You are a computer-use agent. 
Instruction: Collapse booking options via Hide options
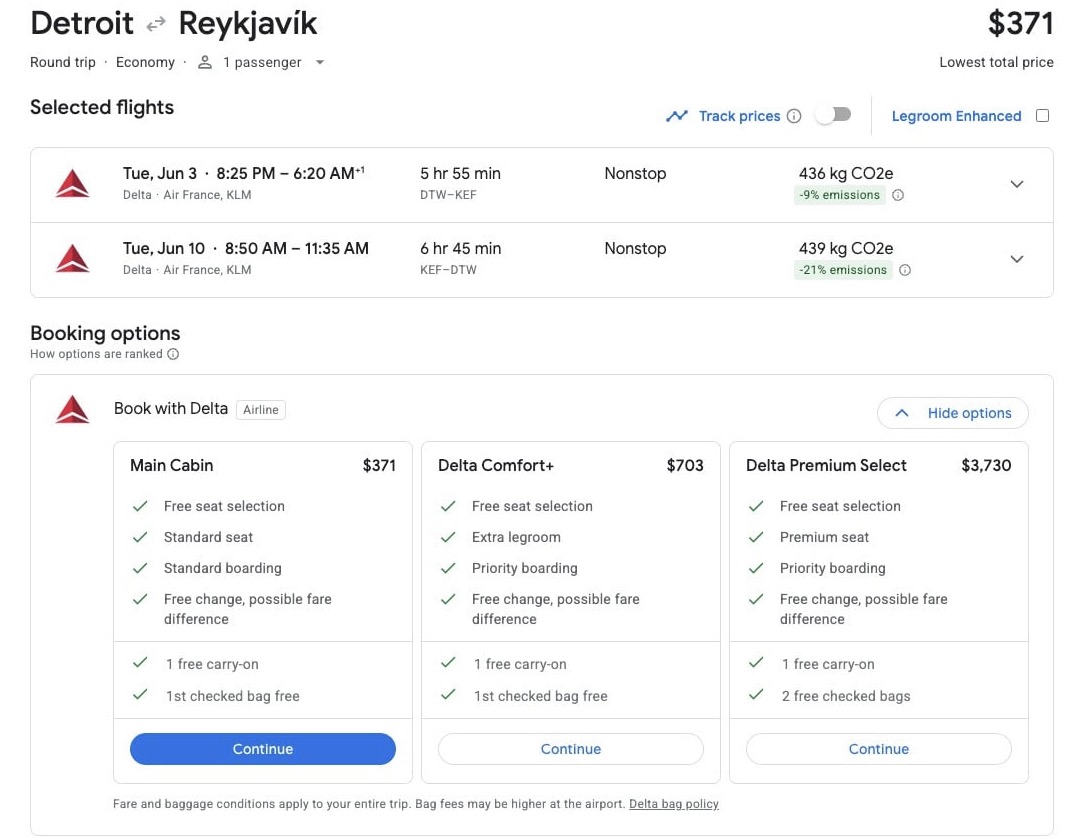(952, 413)
